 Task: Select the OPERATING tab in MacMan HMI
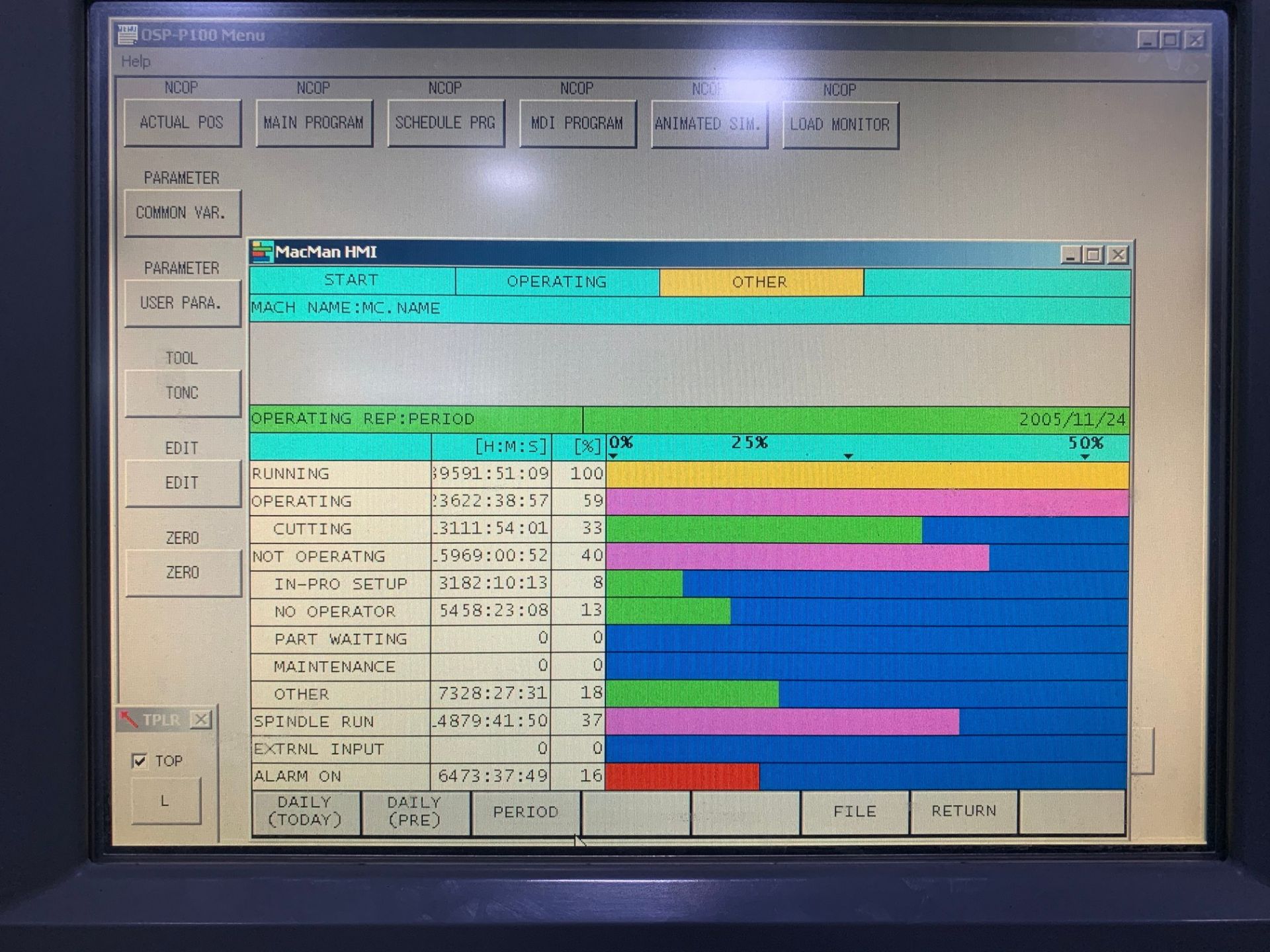pos(557,282)
